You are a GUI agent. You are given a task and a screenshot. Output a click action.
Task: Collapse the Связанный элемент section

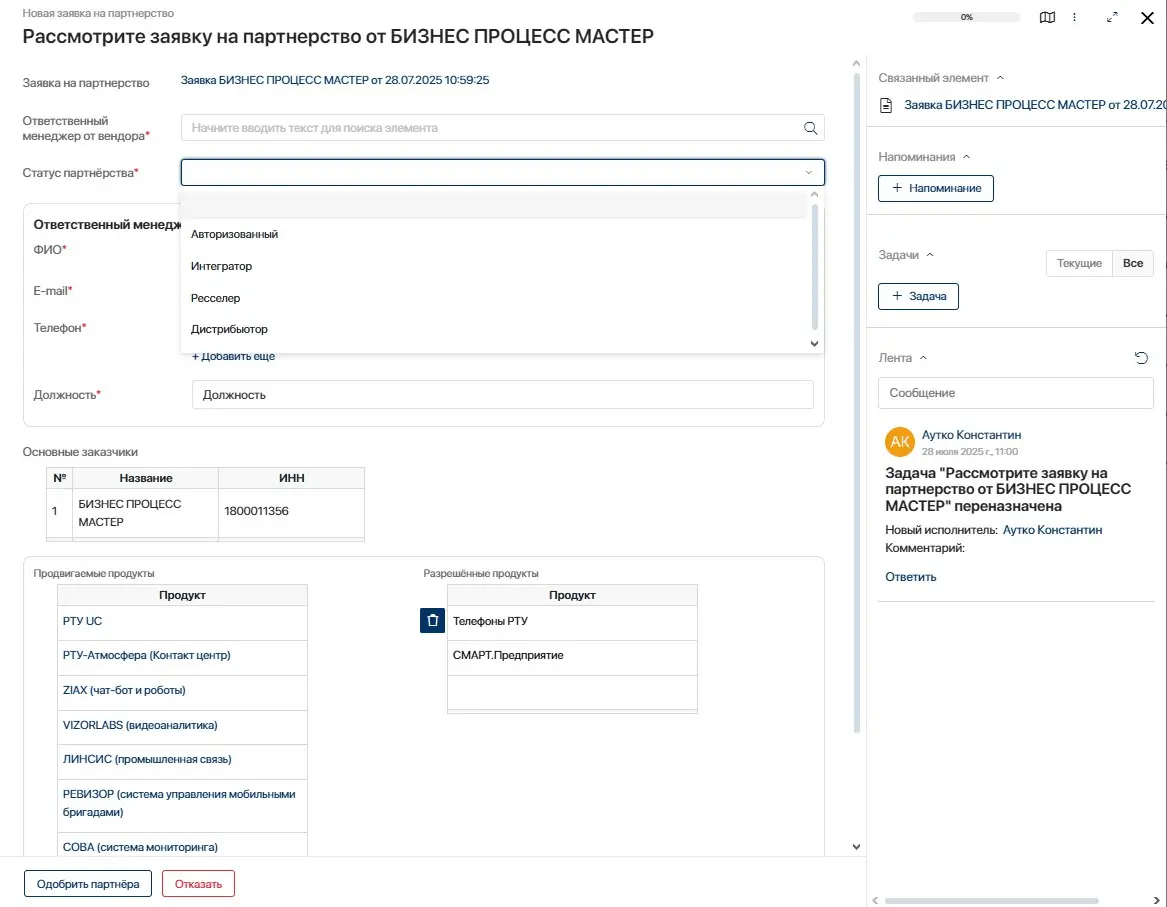[1000, 78]
